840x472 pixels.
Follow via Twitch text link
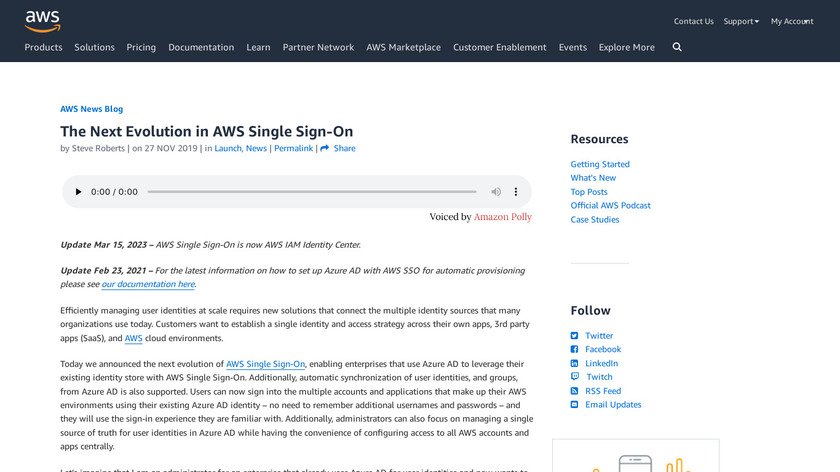pos(599,377)
